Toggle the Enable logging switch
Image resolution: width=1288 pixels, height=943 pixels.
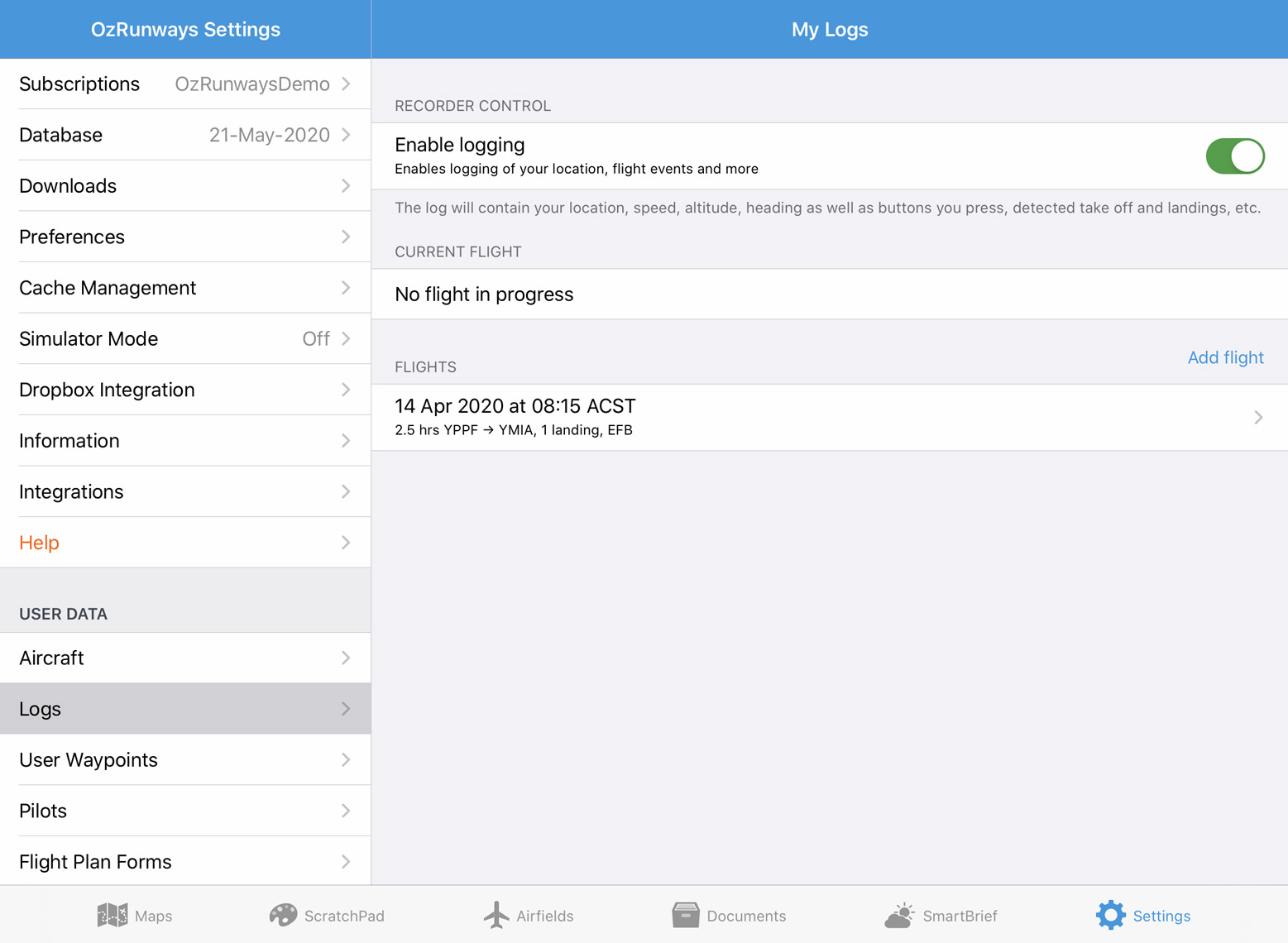coord(1235,156)
